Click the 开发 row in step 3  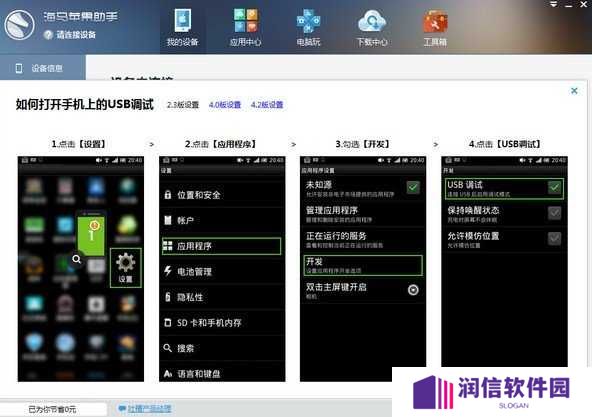coord(363,265)
